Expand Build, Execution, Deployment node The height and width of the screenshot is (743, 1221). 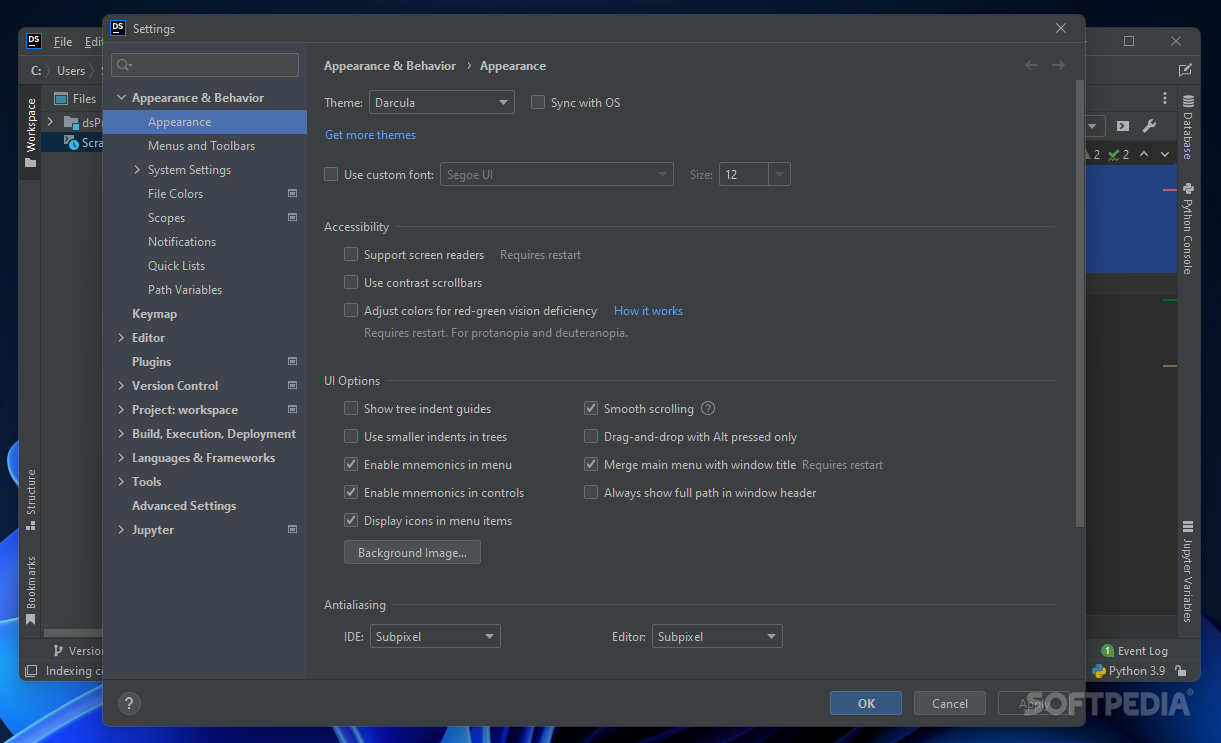(121, 433)
